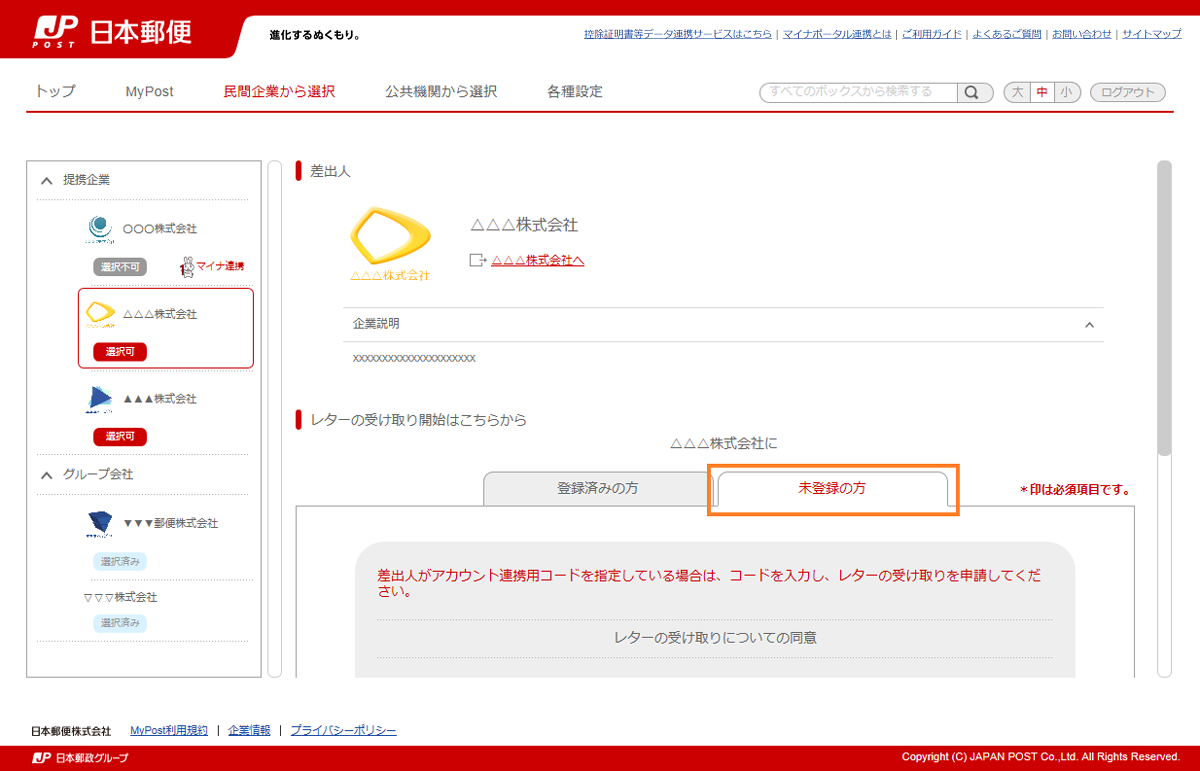
Task: Click 選択可 badge under △△△株式会社
Action: (x=120, y=352)
